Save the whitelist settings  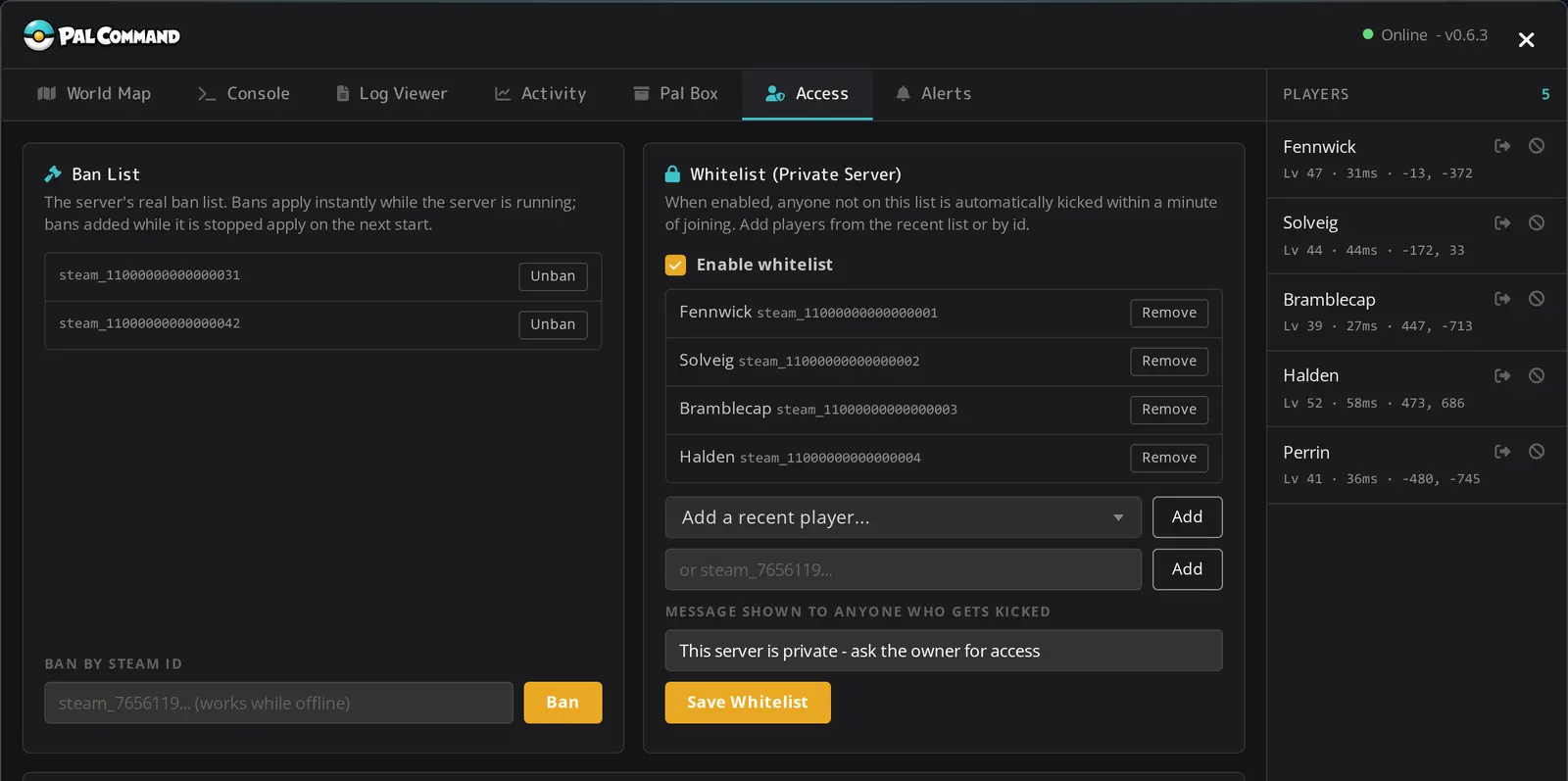coord(748,703)
